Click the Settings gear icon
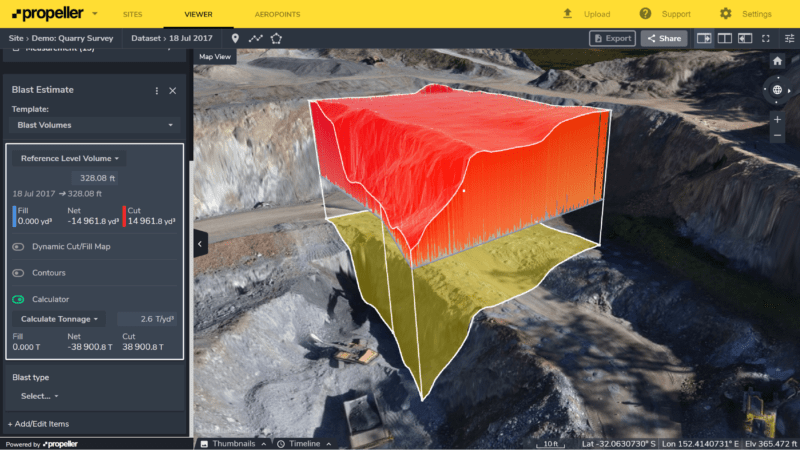This screenshot has height=450, width=800. pyautogui.click(x=726, y=14)
